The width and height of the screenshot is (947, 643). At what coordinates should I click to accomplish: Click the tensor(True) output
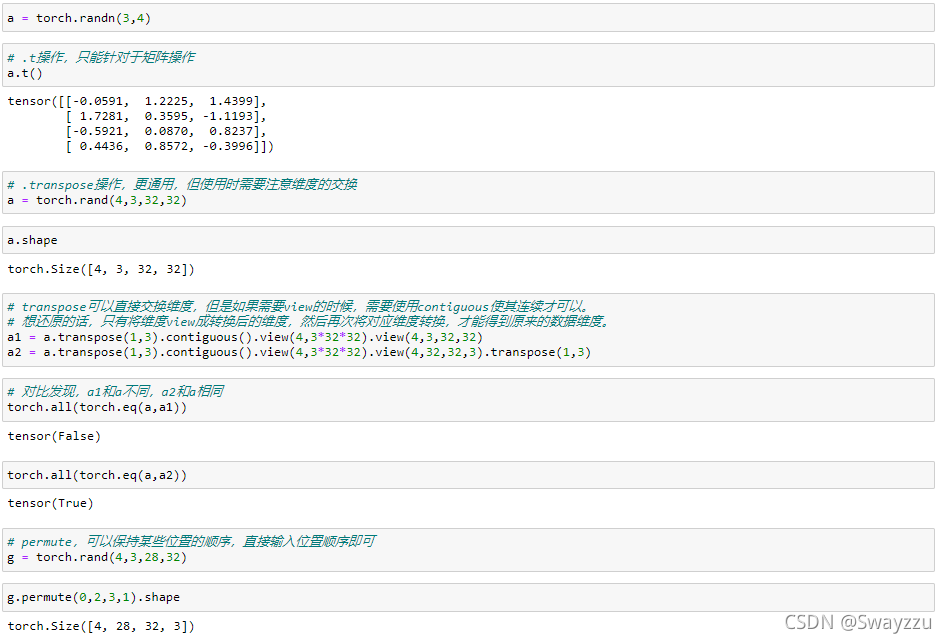tap(50, 503)
